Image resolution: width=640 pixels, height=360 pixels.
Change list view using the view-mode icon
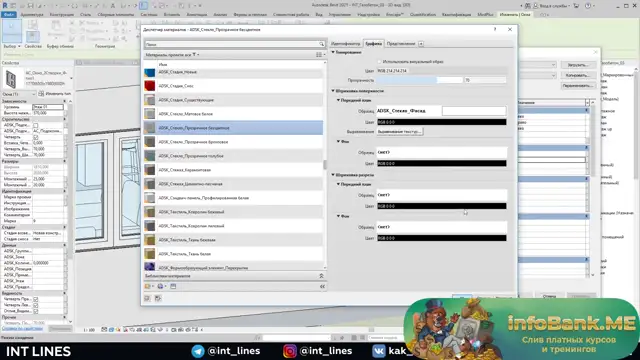(x=319, y=54)
